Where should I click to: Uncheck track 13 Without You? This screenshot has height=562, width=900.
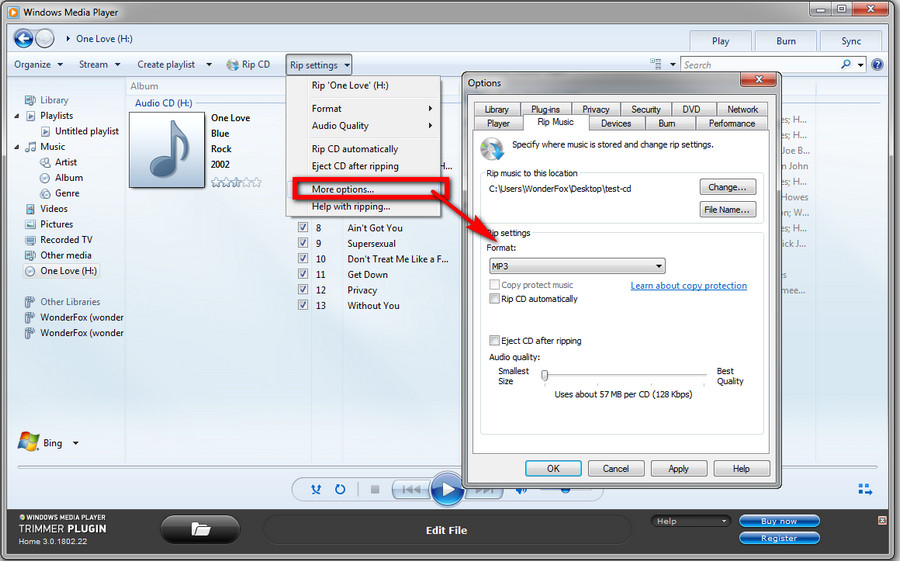point(302,305)
